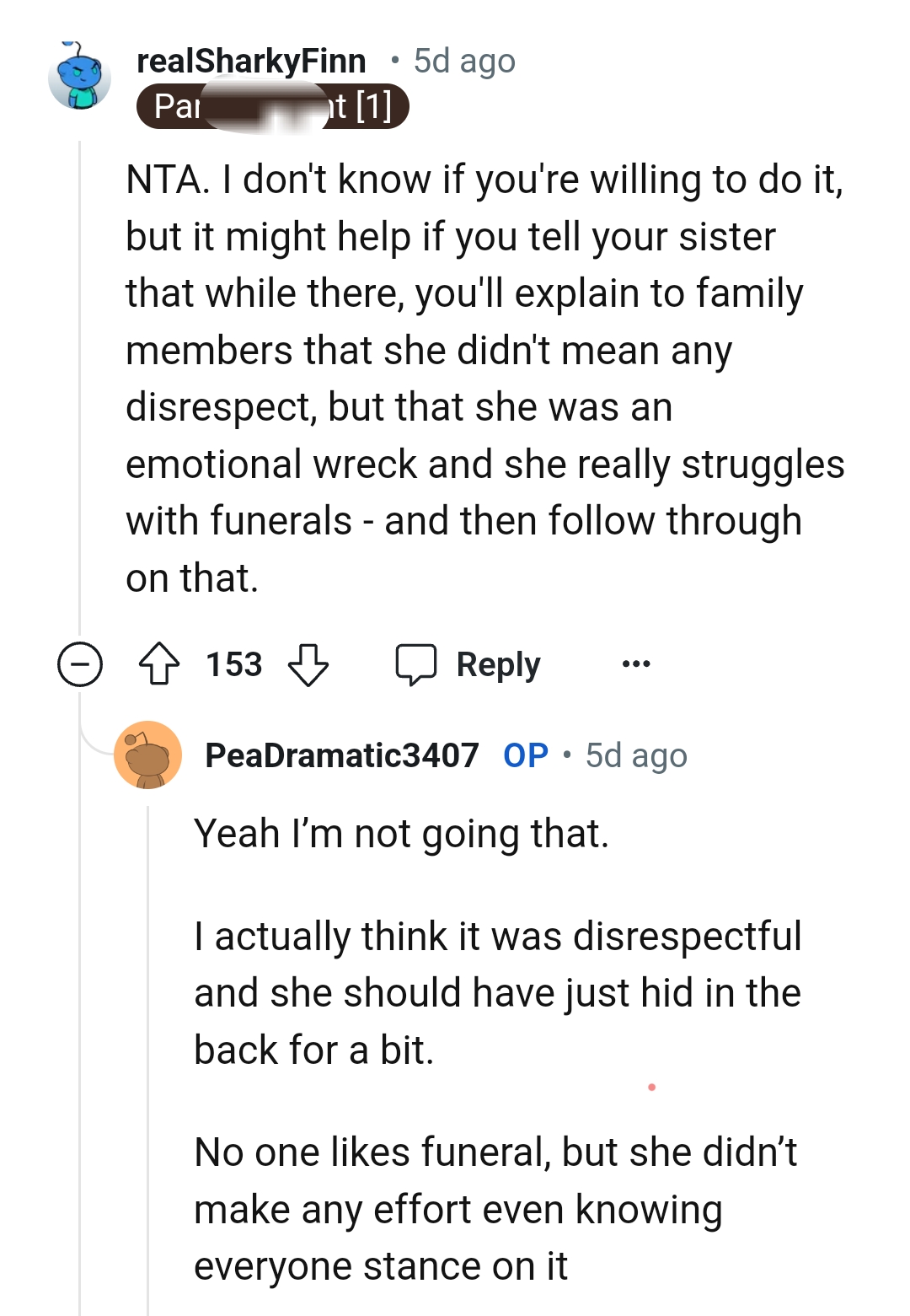
Task: Open the OP badge on PeaDramatic3407
Action: coord(527,756)
